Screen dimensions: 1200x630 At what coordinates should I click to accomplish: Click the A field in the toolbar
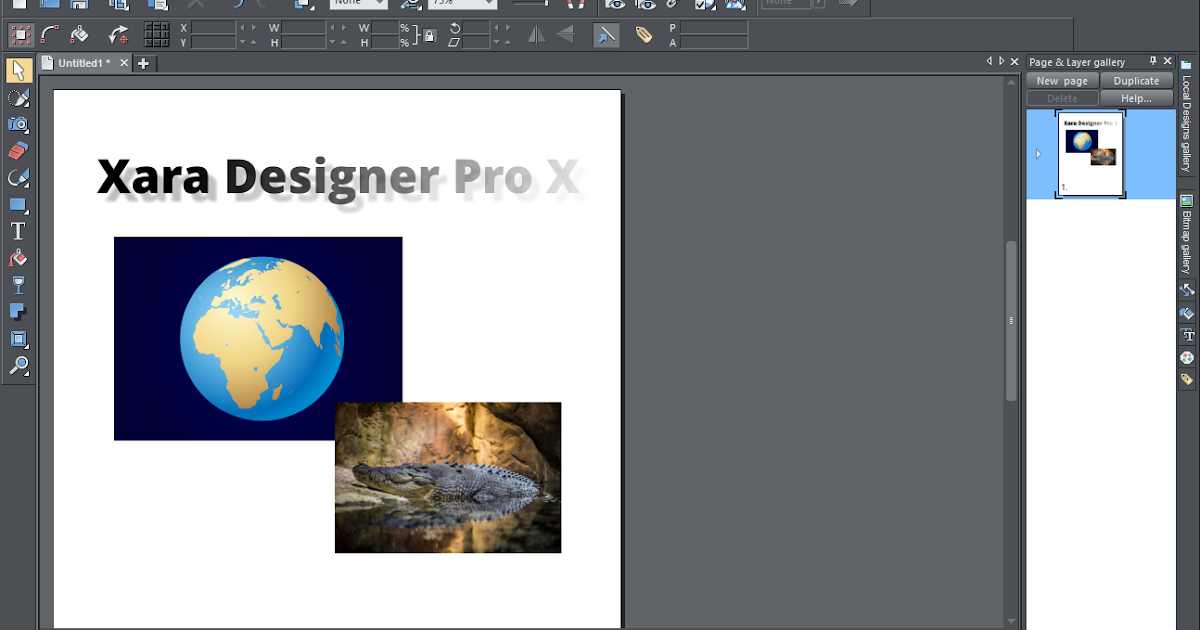tap(714, 42)
